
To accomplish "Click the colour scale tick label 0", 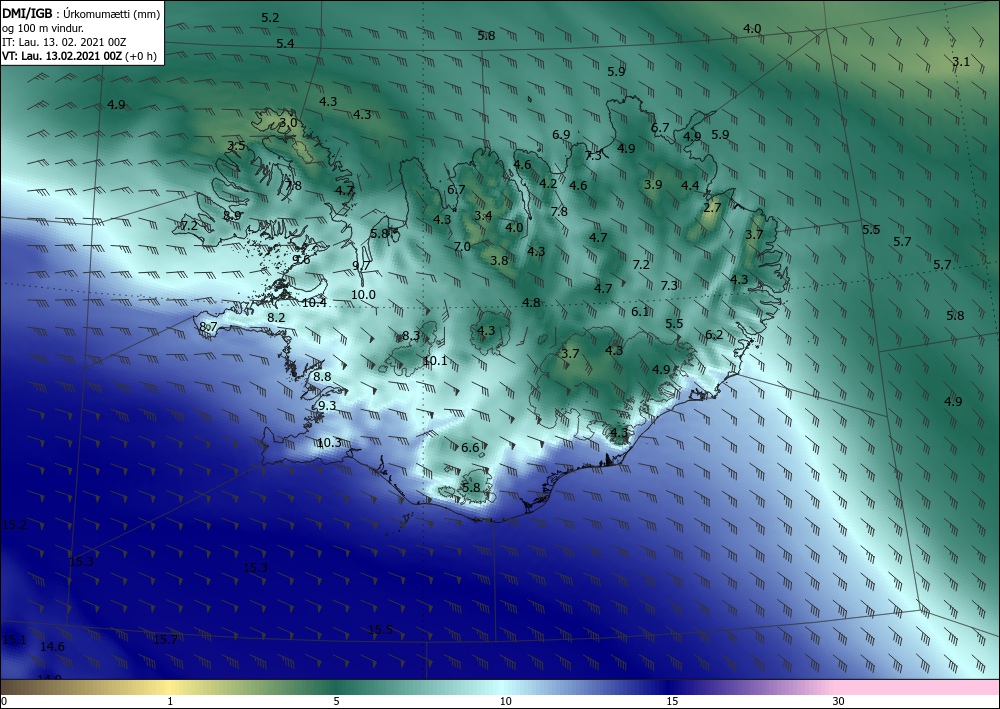I will [x=4, y=701].
